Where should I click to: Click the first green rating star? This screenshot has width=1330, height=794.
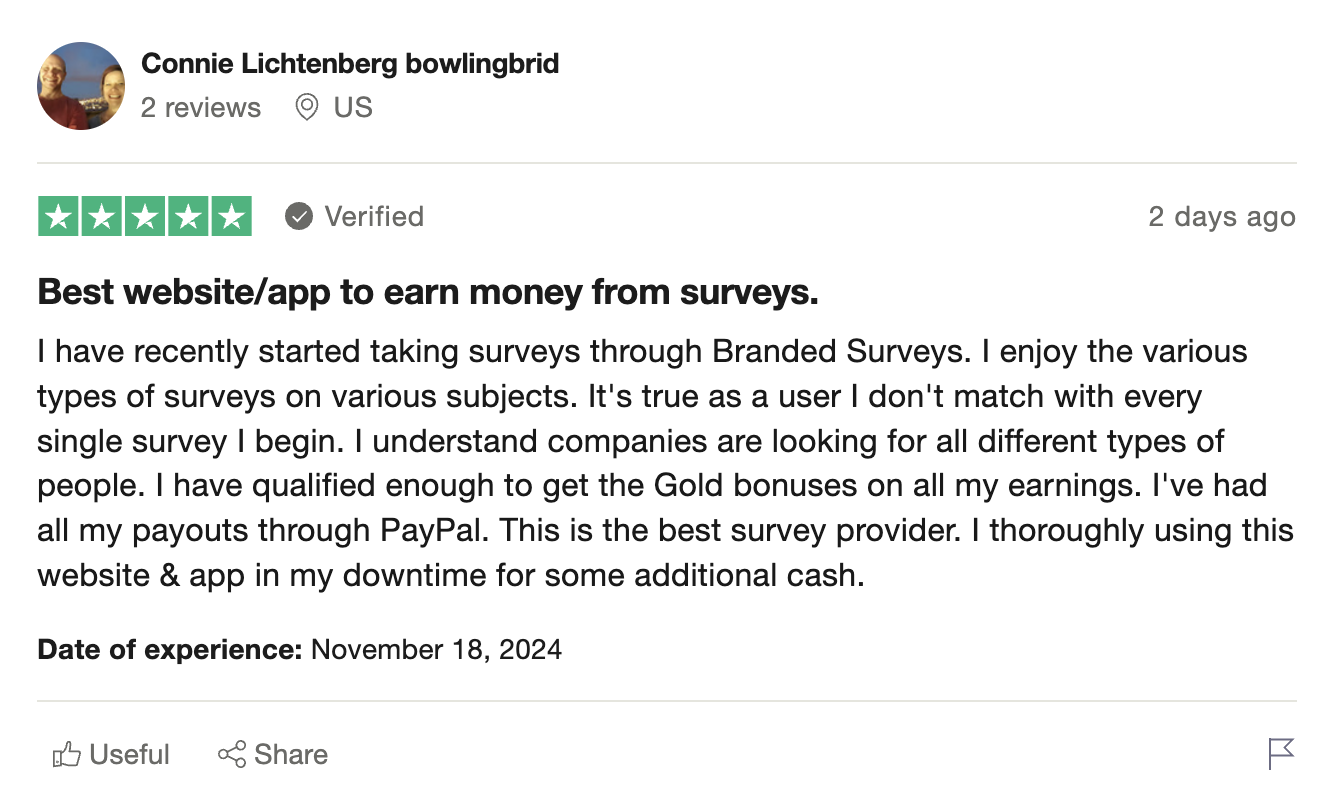pos(59,217)
